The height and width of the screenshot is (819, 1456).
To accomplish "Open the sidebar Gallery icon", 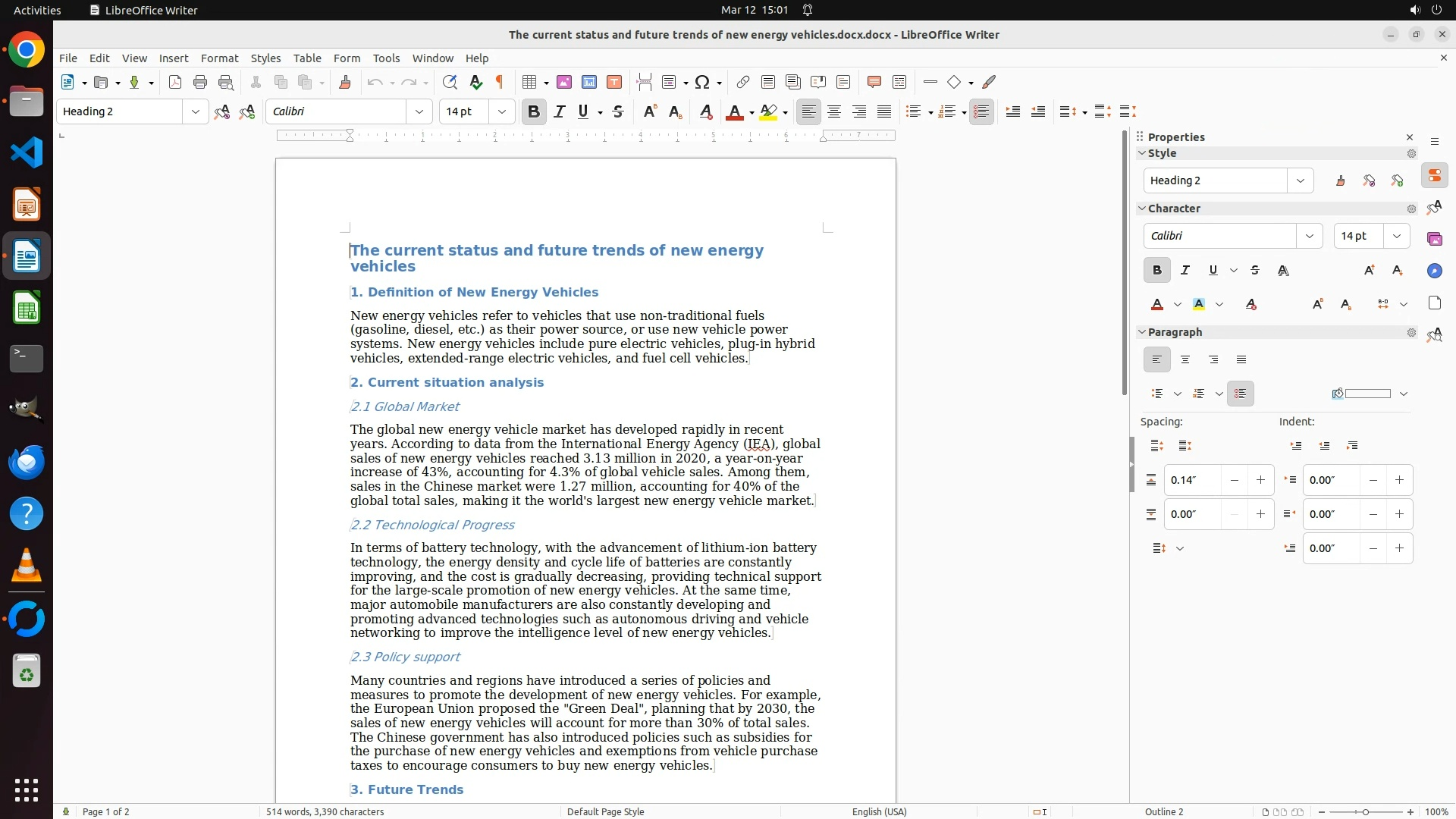I will (1434, 239).
